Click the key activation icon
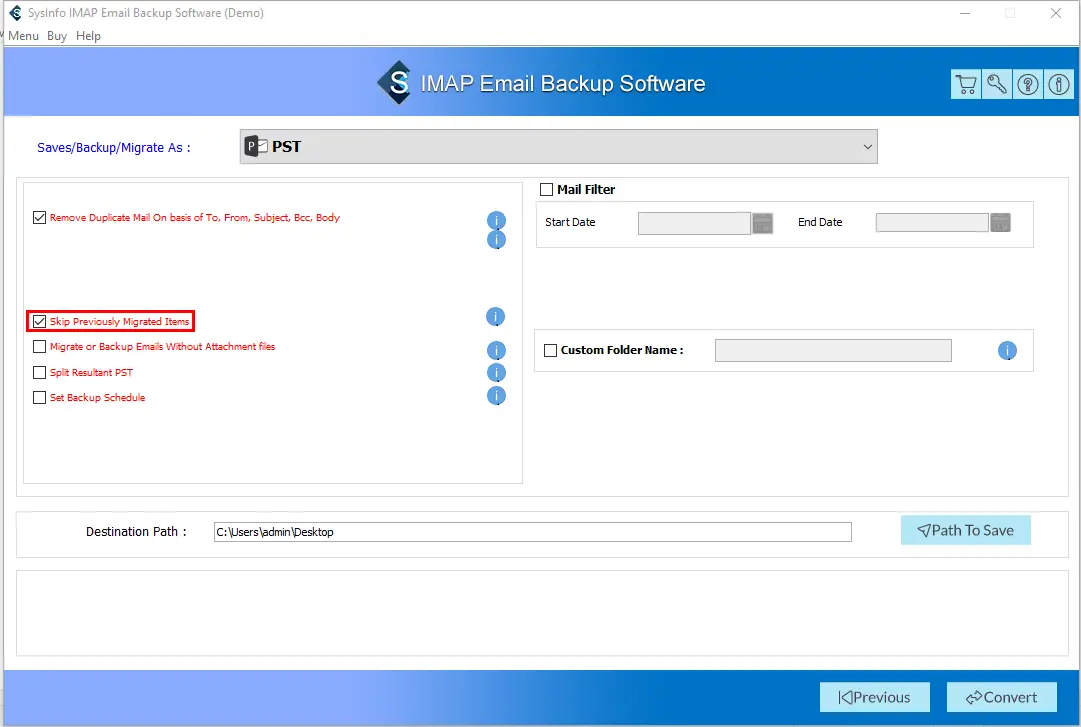This screenshot has width=1081, height=727. [997, 84]
